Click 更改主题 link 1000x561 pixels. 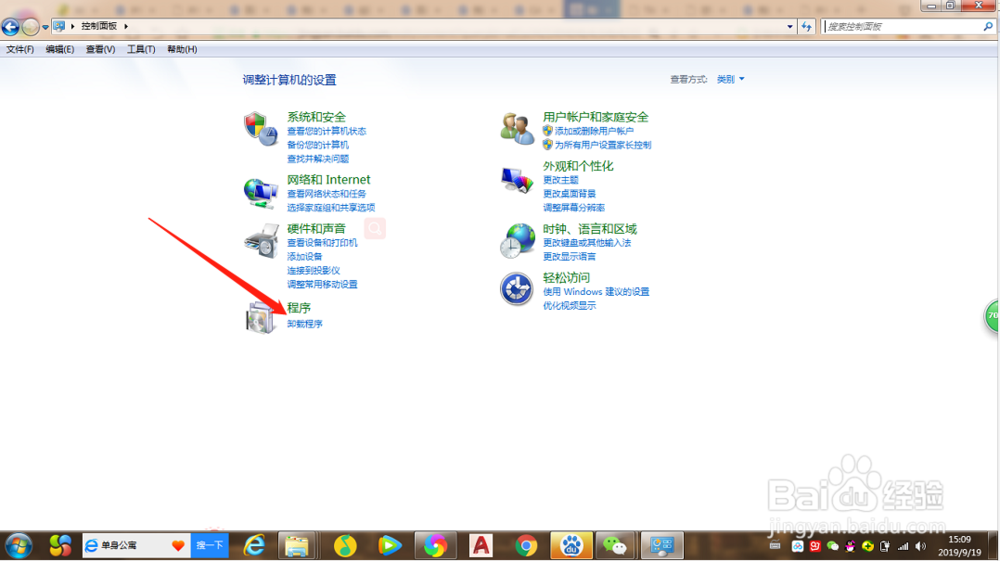coord(561,180)
